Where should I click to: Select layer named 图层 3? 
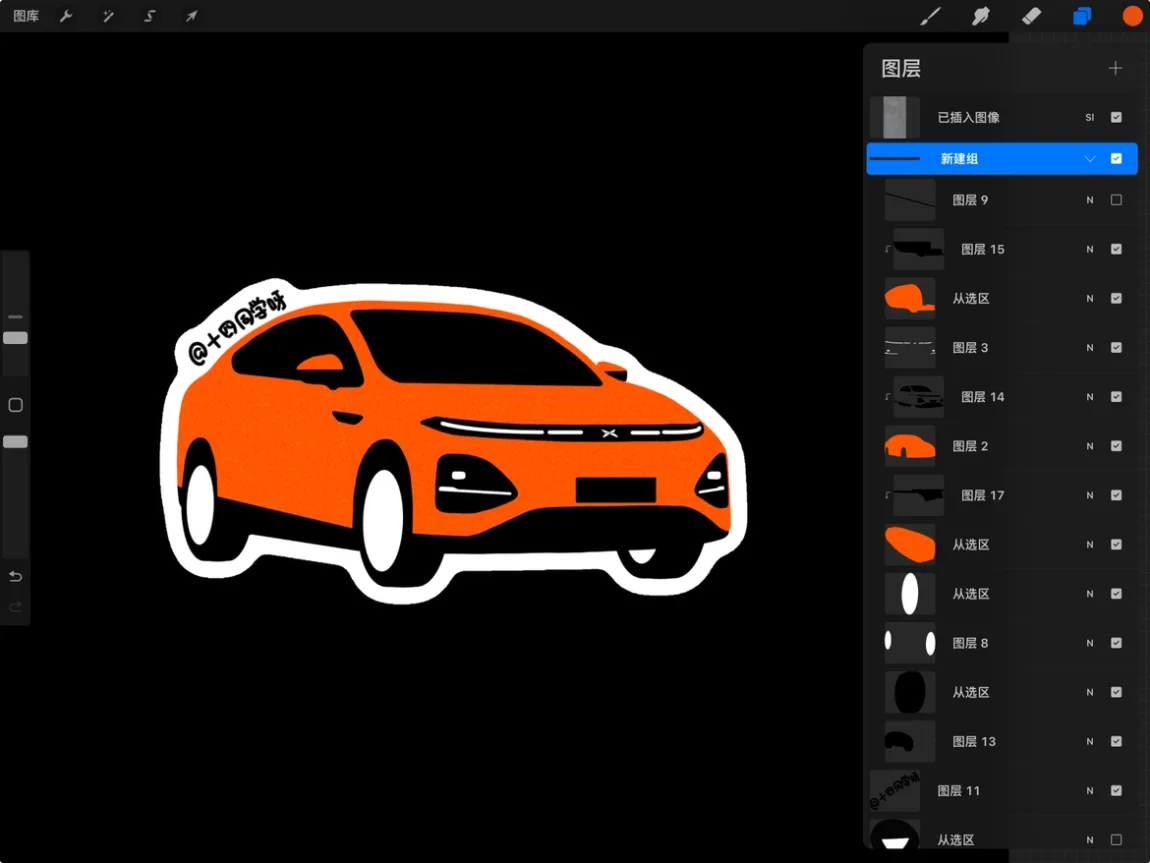pyautogui.click(x=970, y=348)
